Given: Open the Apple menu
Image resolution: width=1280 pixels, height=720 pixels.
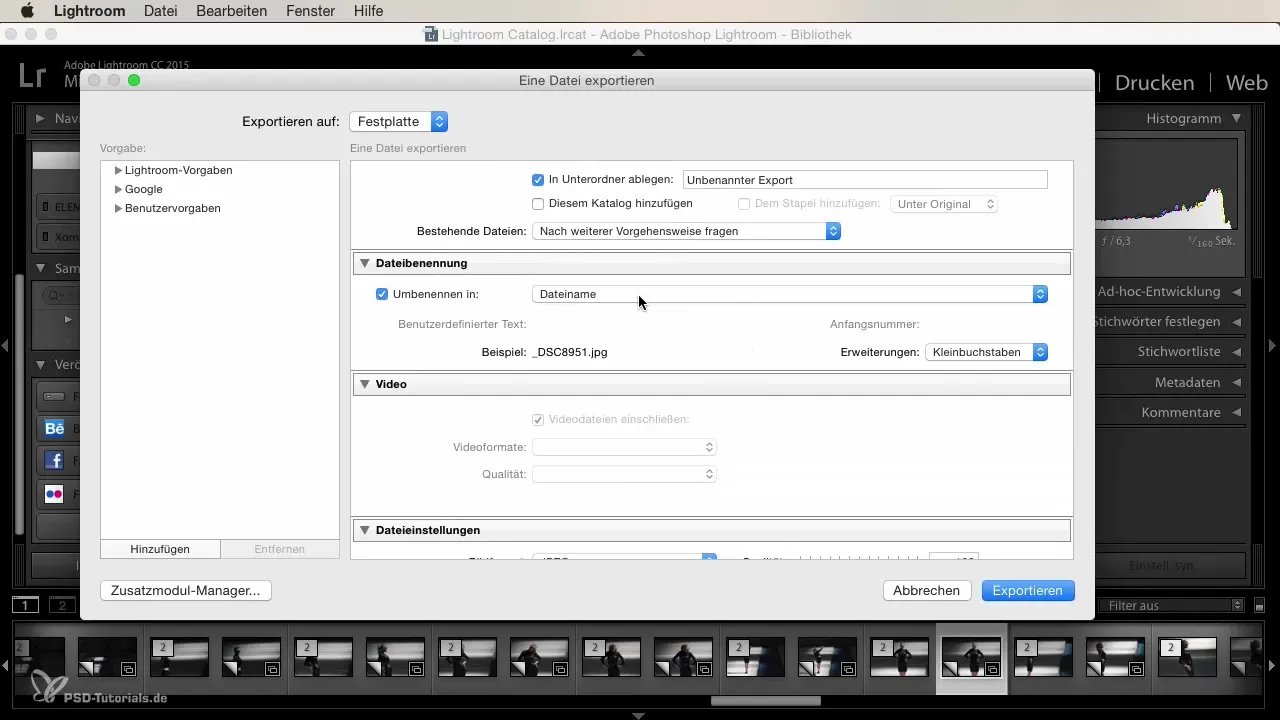Looking at the screenshot, I should pos(27,12).
